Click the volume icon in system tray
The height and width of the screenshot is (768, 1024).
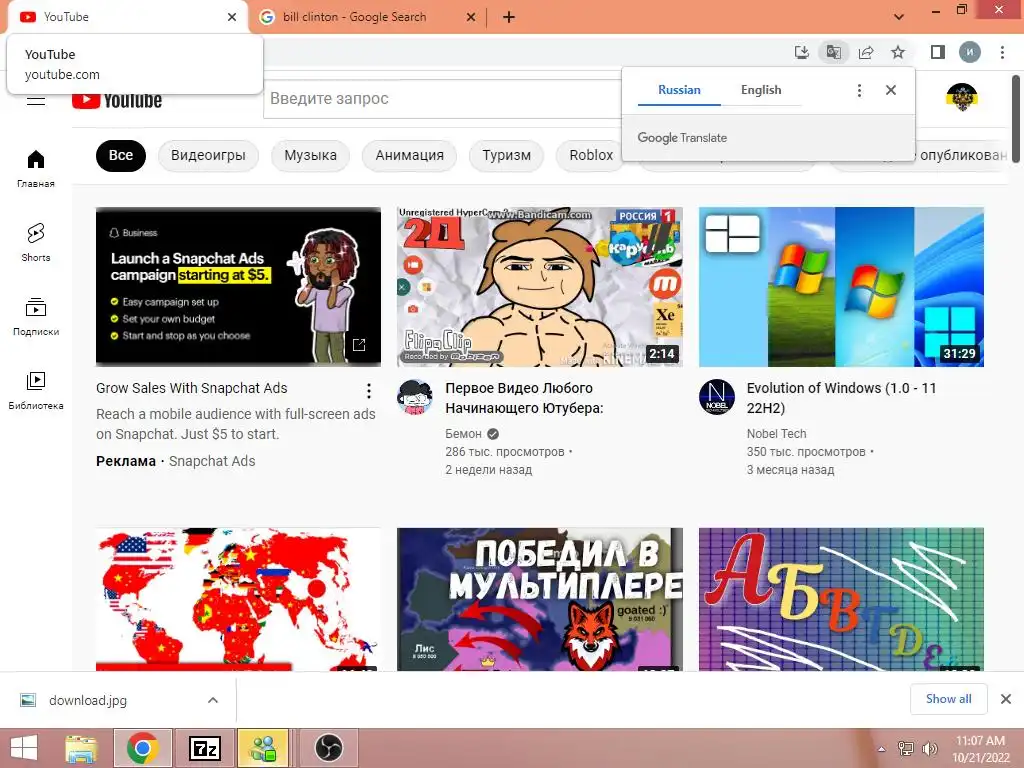click(929, 748)
